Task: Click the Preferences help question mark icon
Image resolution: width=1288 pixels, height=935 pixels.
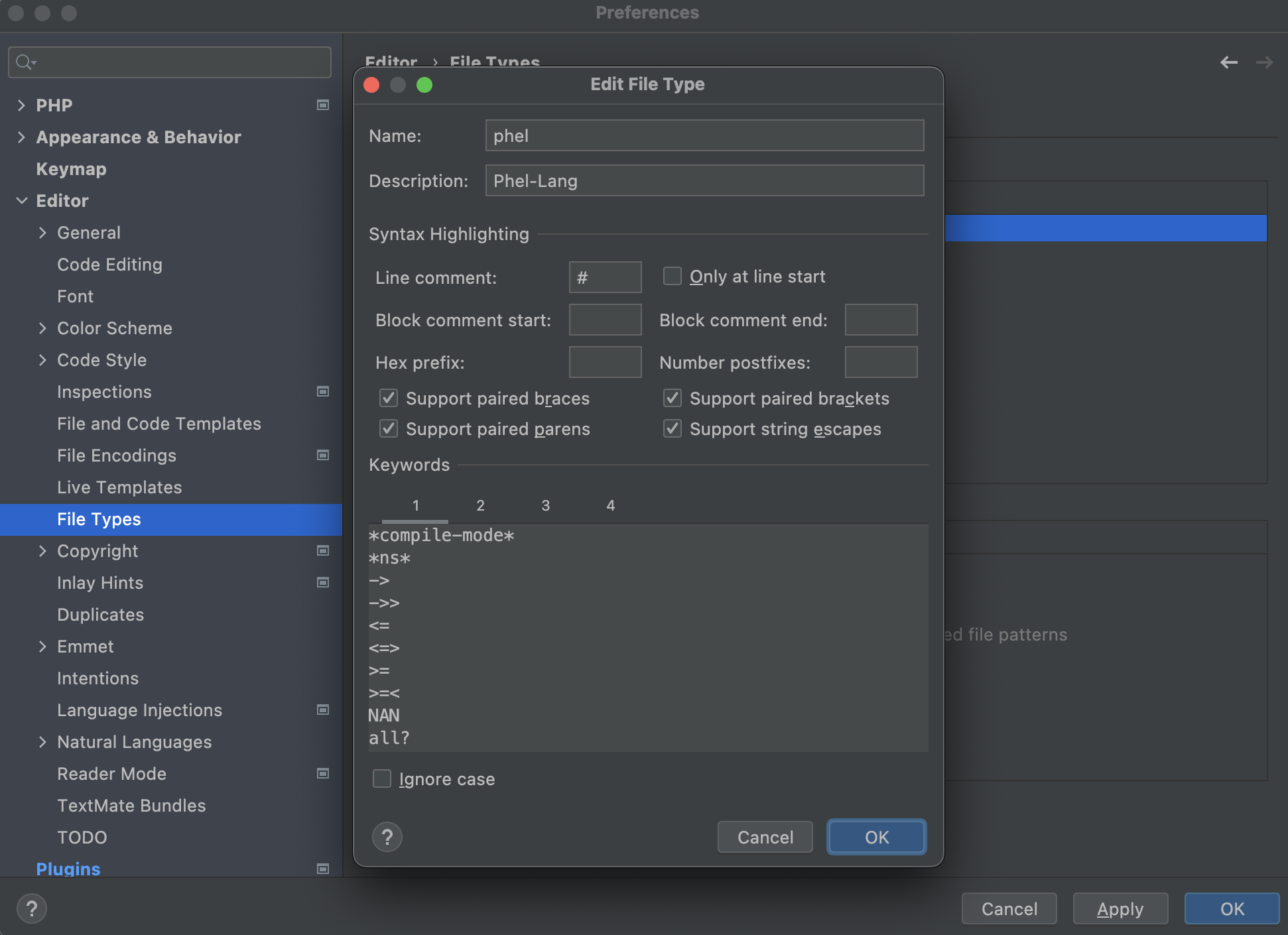Action: point(32,908)
